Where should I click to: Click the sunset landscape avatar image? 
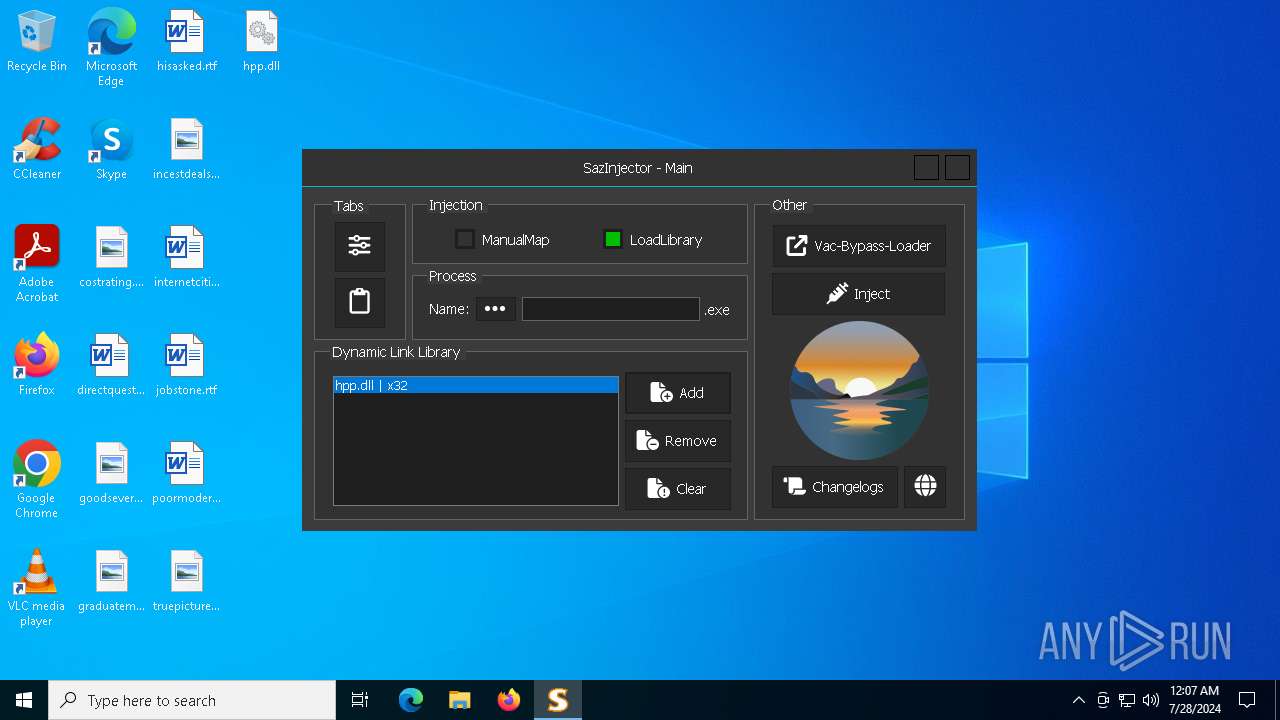(859, 390)
